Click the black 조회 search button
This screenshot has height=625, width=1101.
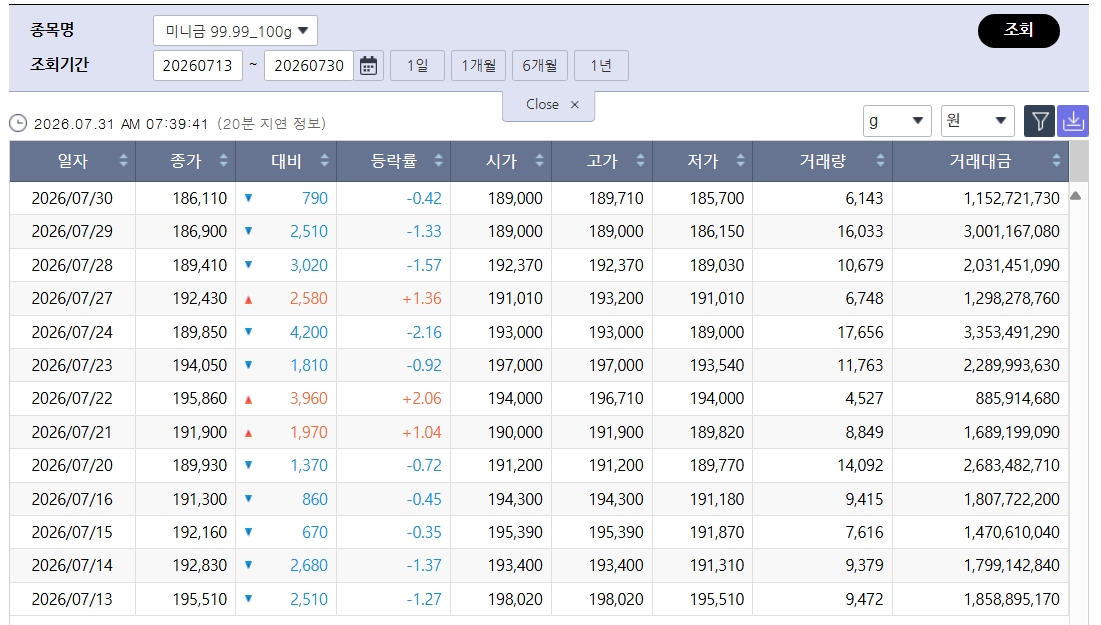point(1018,30)
